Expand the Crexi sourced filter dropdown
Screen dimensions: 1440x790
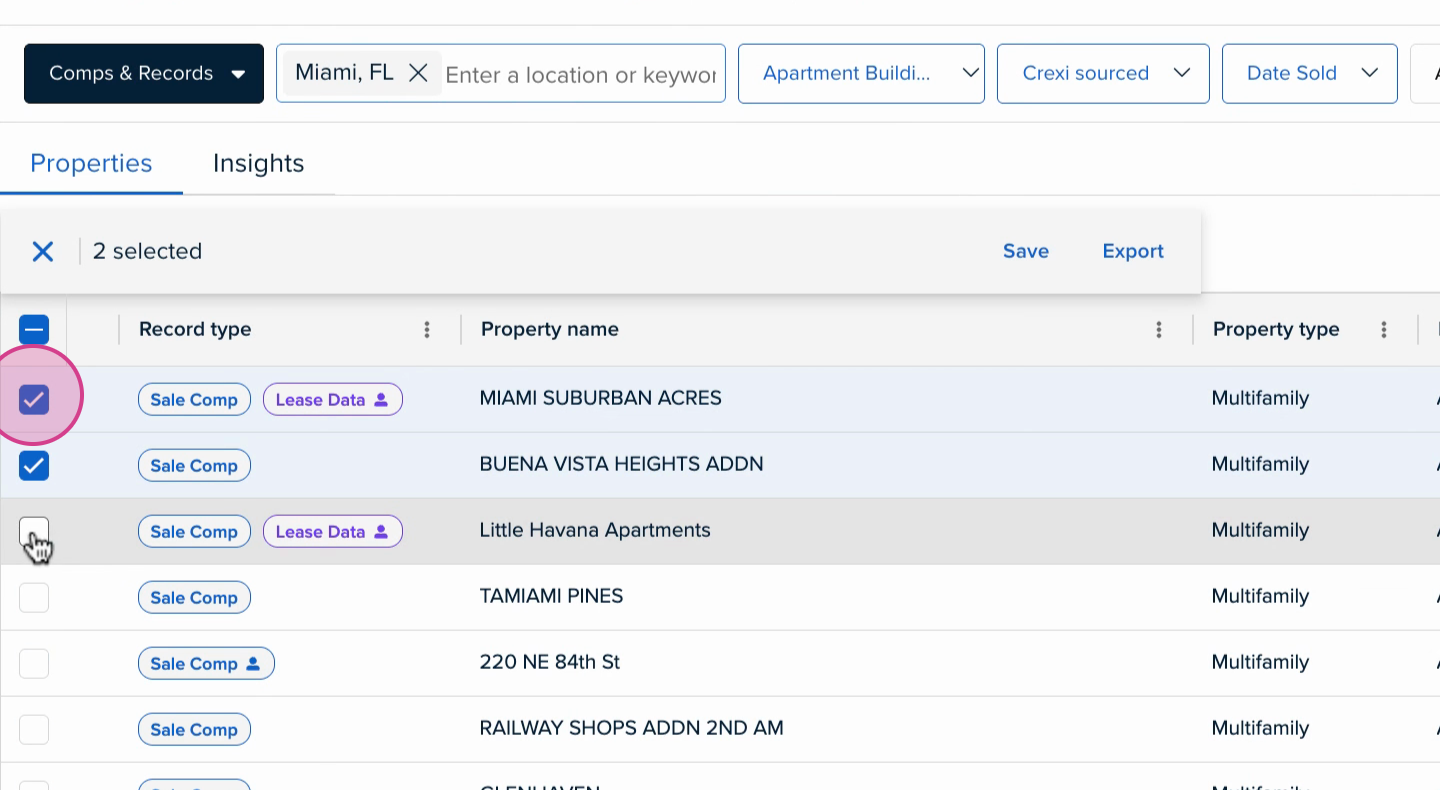click(1102, 73)
